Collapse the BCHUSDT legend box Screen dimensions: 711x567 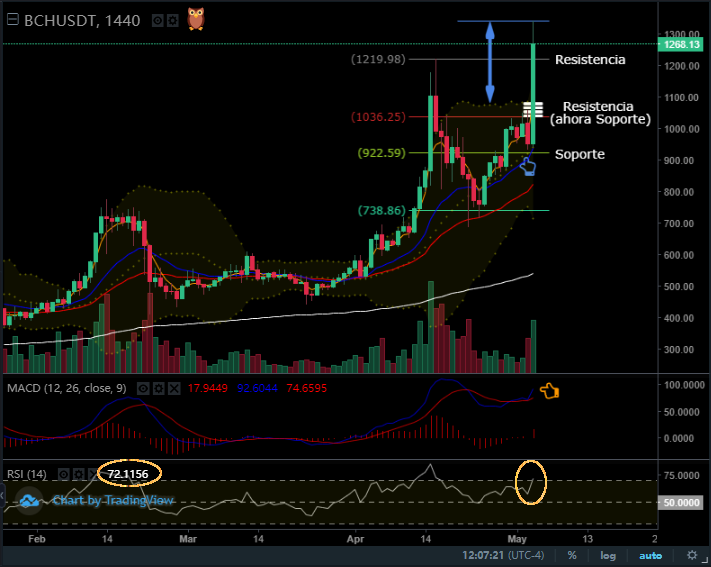13,20
